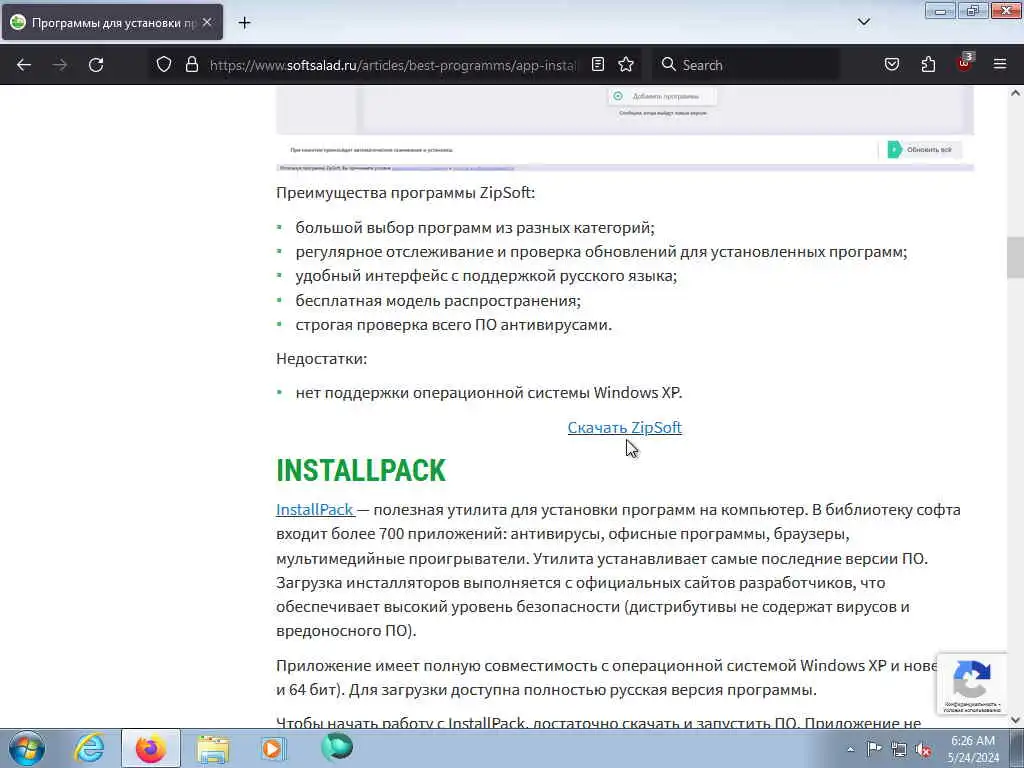Bookmark this page with star
Viewport: 1024px width, 768px height.
[x=626, y=64]
